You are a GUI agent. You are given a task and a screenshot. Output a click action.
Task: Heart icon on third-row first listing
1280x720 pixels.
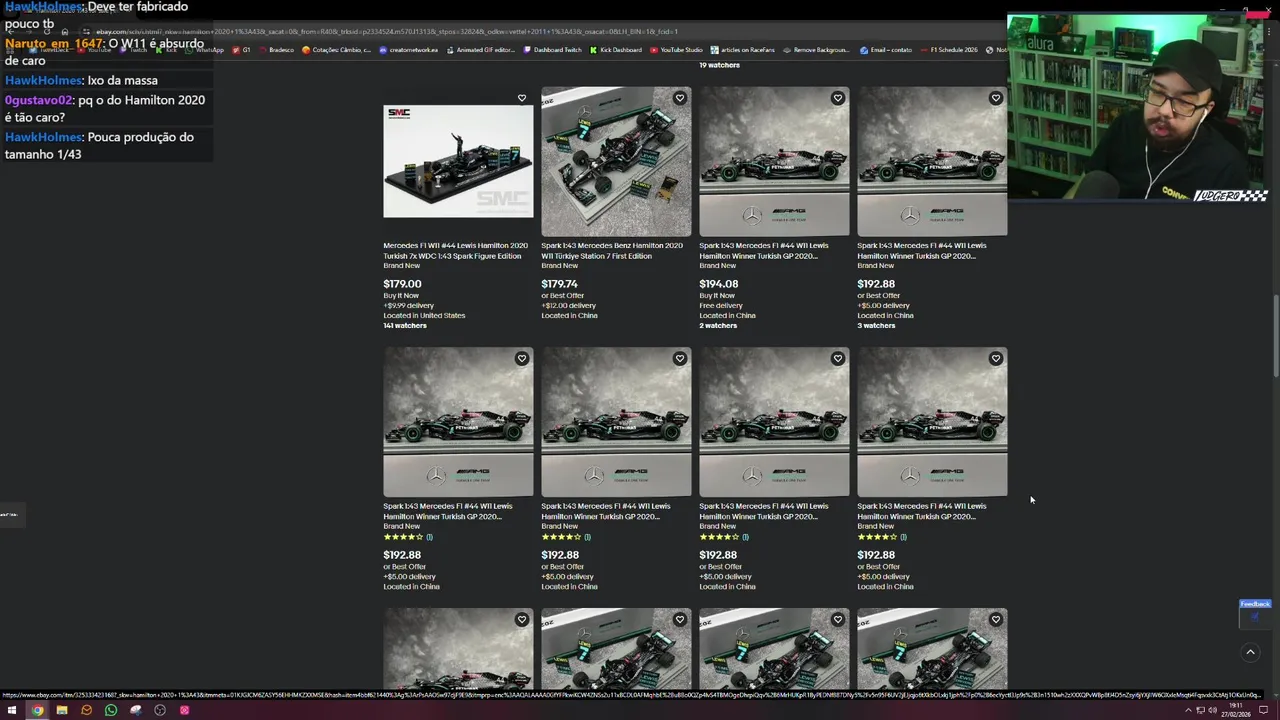(521, 620)
